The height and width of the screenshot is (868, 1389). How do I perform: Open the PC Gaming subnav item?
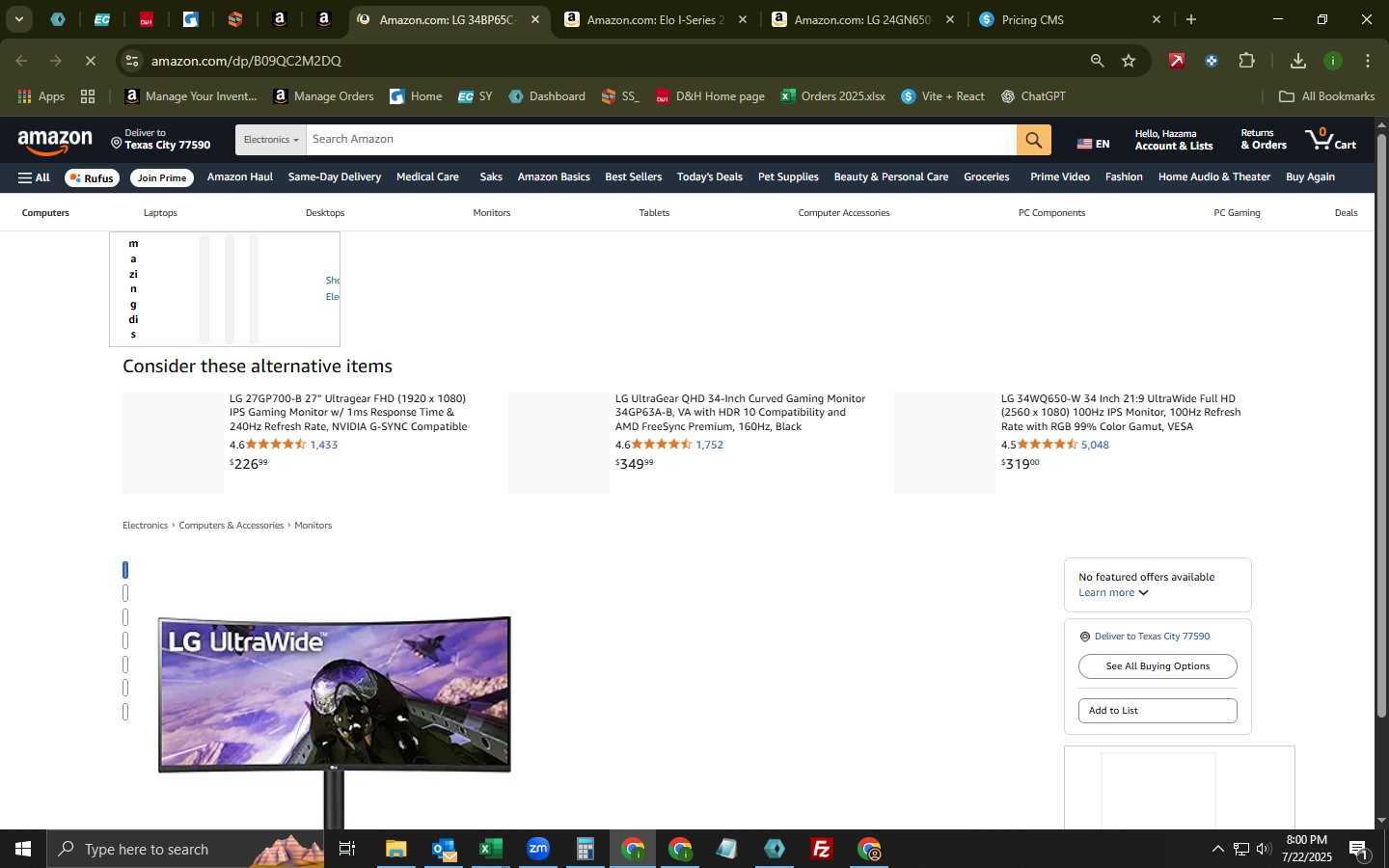[x=1237, y=213]
